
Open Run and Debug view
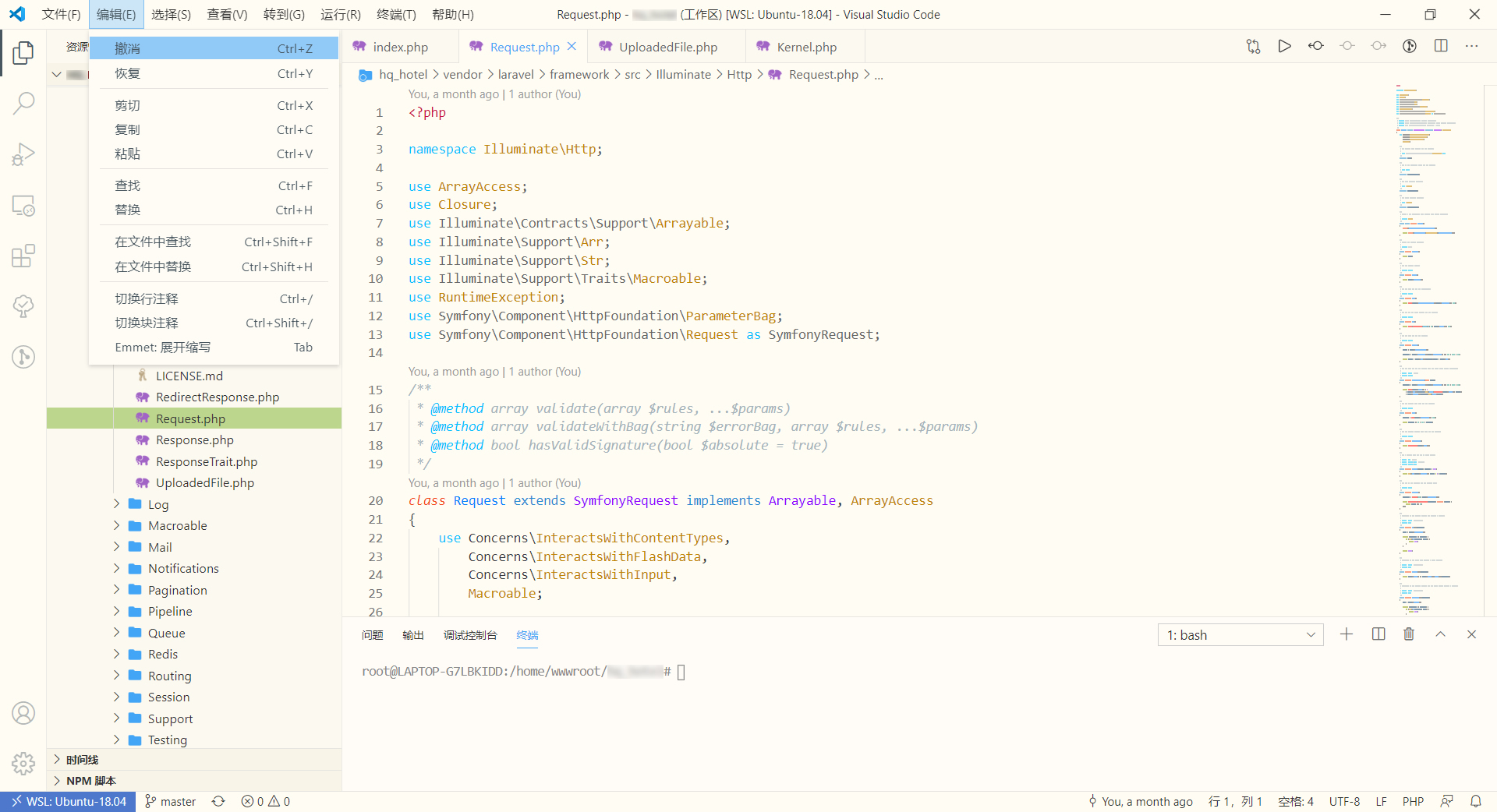pos(23,154)
